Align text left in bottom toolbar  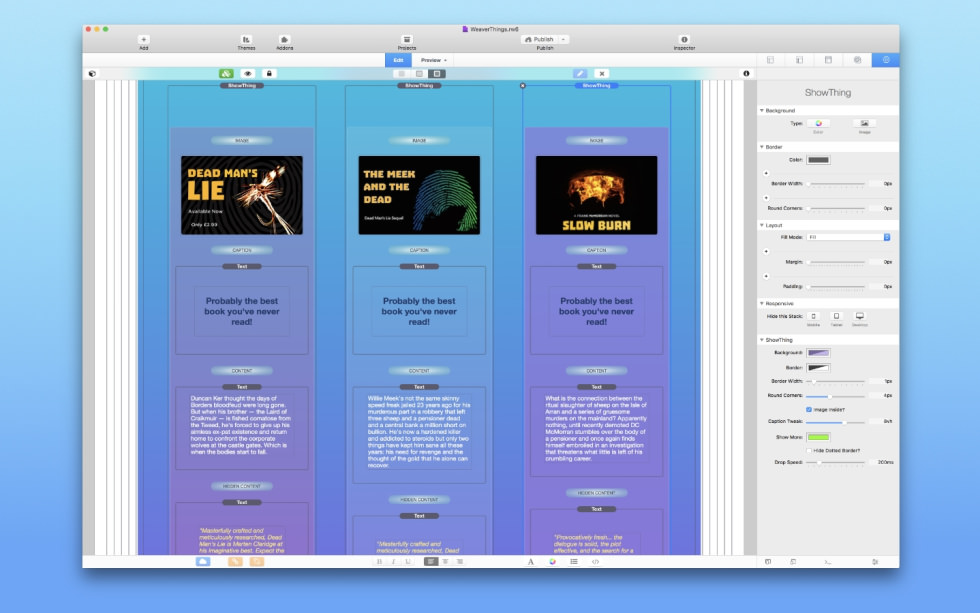[x=431, y=562]
